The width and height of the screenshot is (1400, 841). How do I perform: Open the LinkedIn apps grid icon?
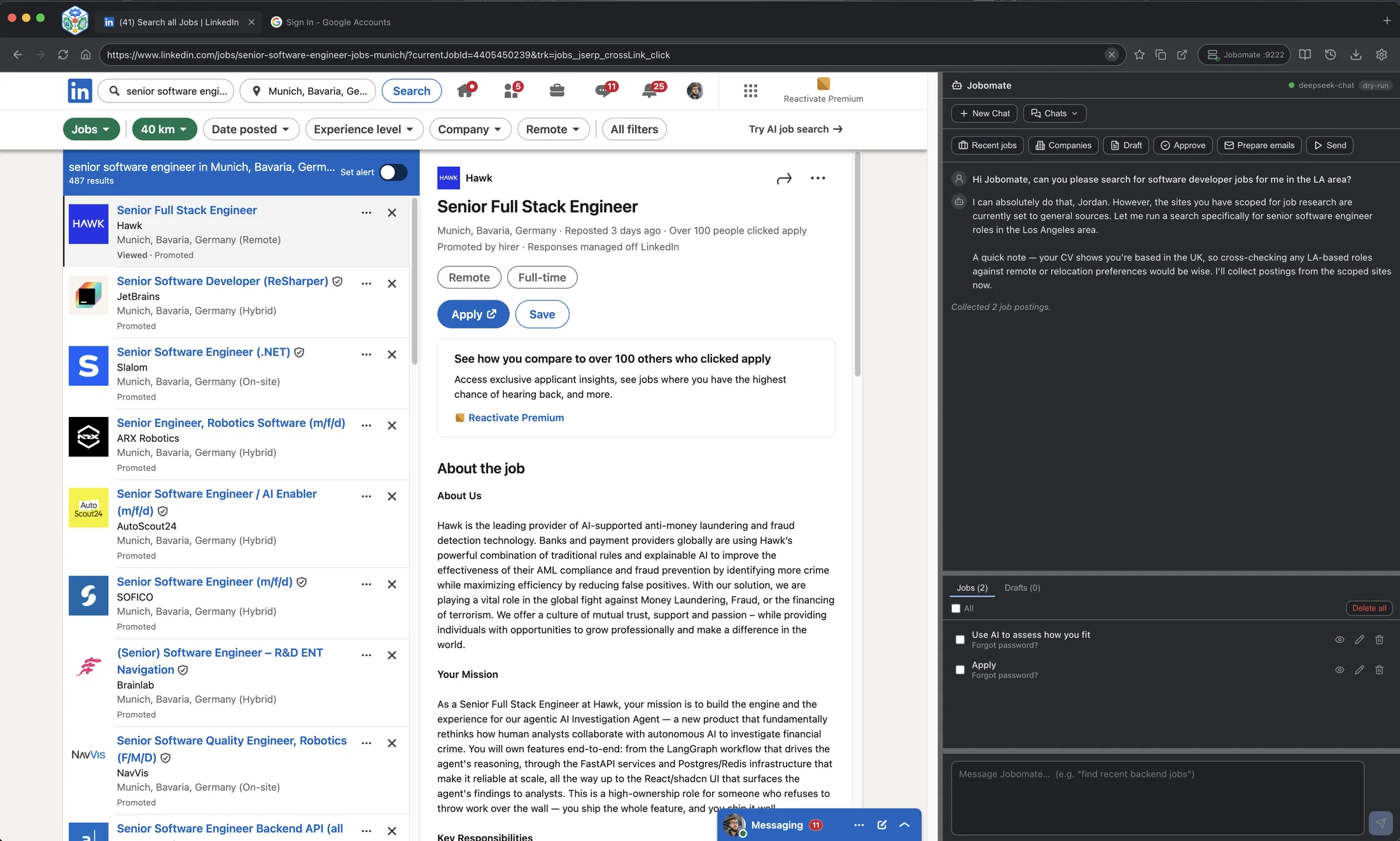[750, 91]
